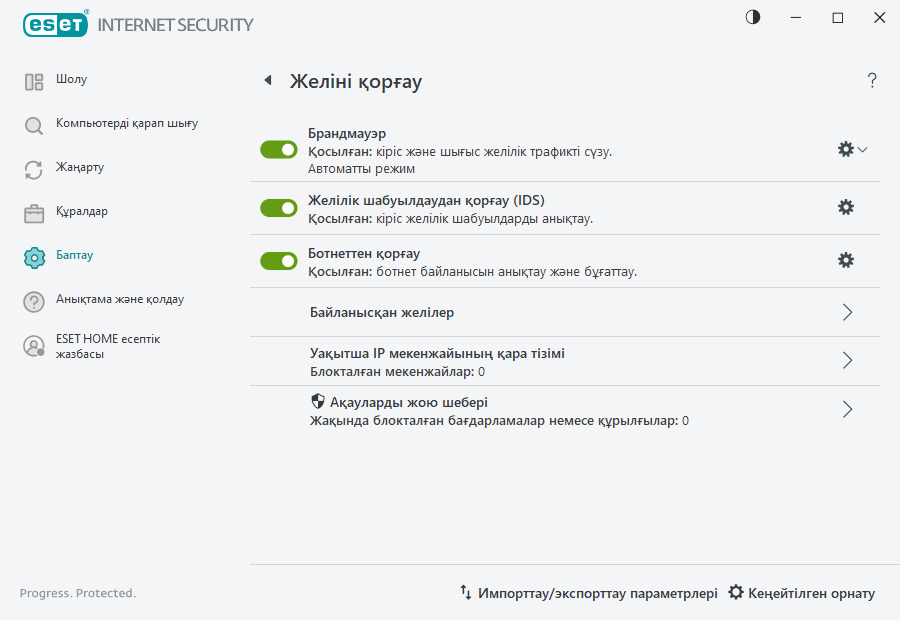Open the ESET HOME account section
Viewport: 900px width, 620px height.
[x=33, y=345]
